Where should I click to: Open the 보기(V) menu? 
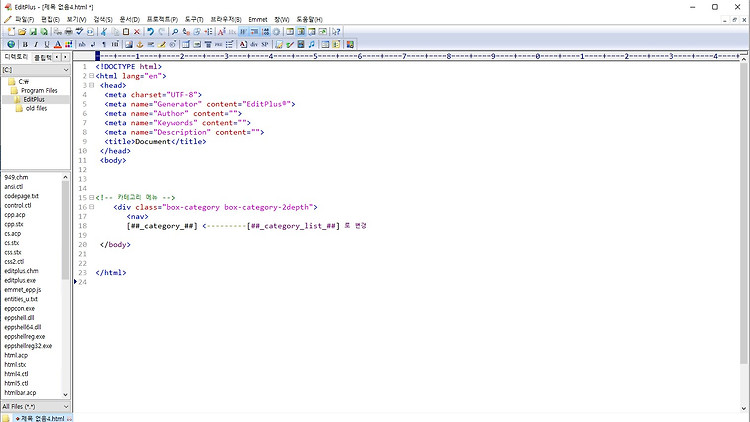(x=76, y=19)
